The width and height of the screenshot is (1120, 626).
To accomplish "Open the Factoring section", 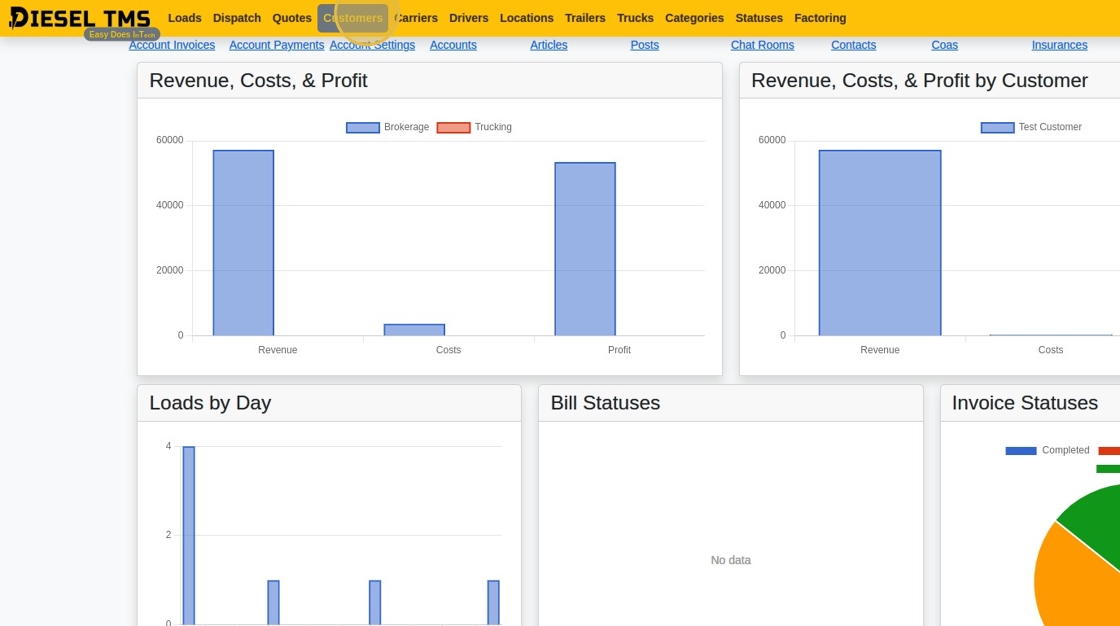I will point(820,18).
